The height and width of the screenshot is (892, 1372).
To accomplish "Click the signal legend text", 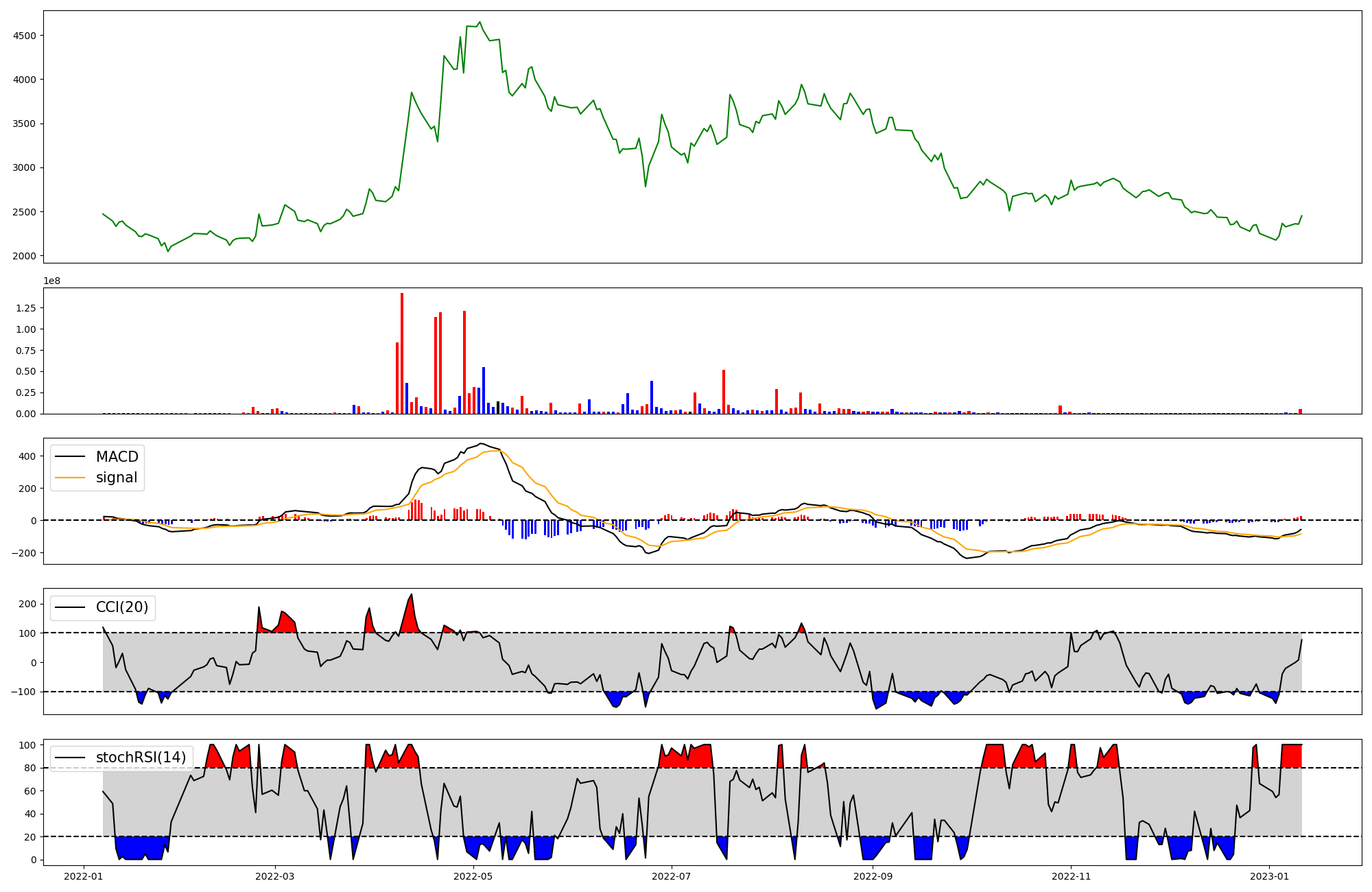I will coord(117,478).
